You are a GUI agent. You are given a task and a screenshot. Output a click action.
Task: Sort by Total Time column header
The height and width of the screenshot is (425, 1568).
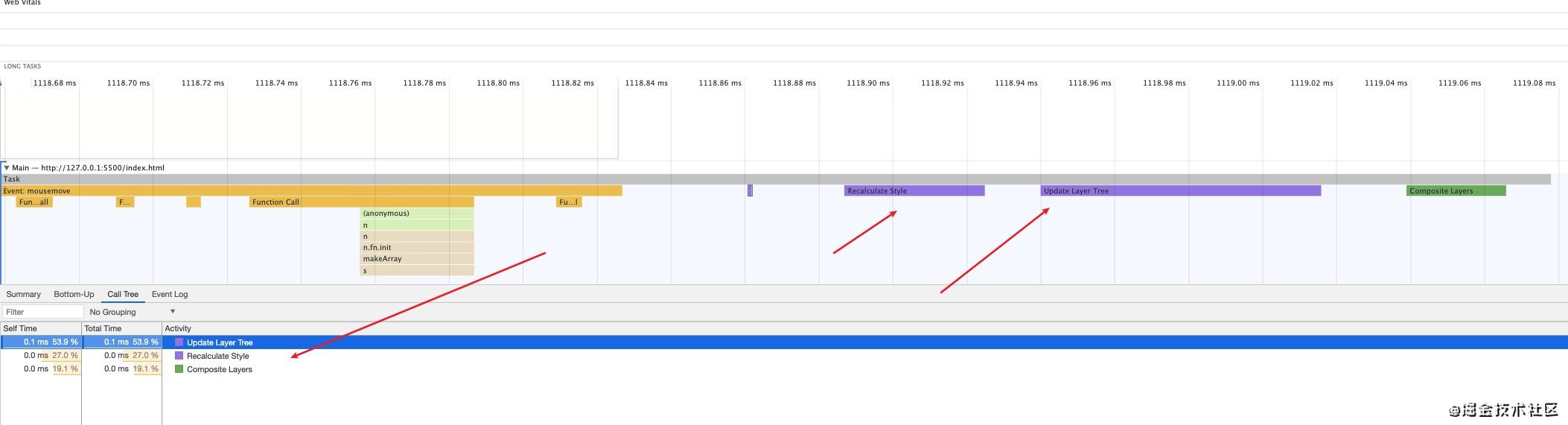click(122, 328)
